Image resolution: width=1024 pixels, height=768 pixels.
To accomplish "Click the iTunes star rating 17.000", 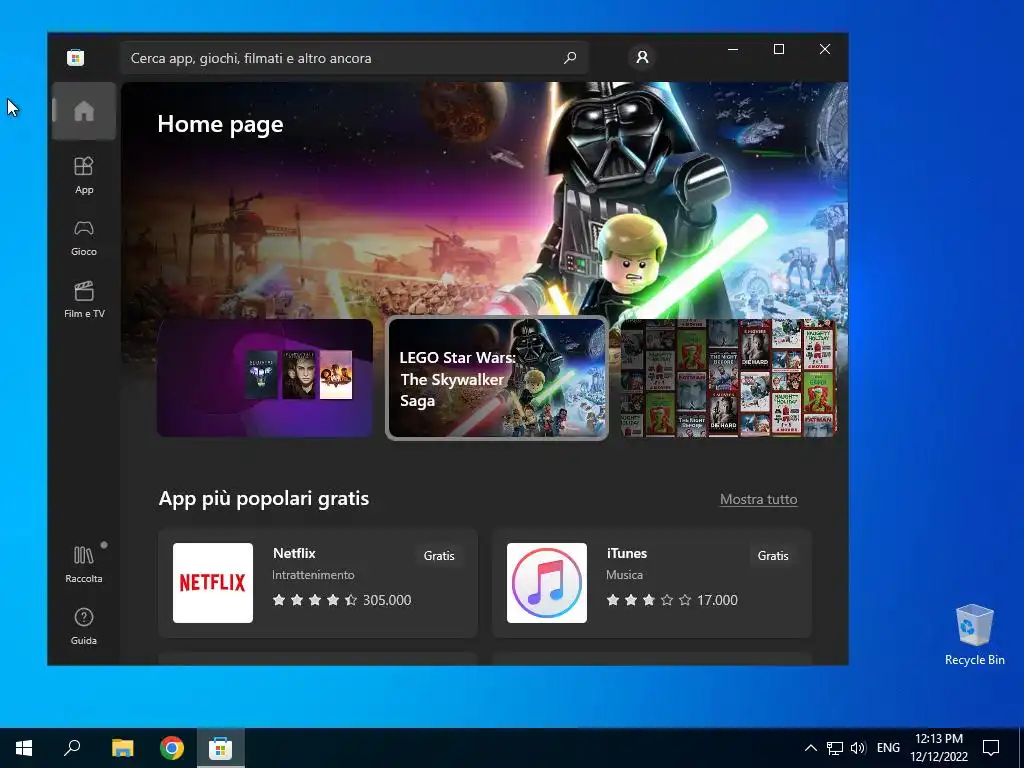I will click(x=672, y=600).
